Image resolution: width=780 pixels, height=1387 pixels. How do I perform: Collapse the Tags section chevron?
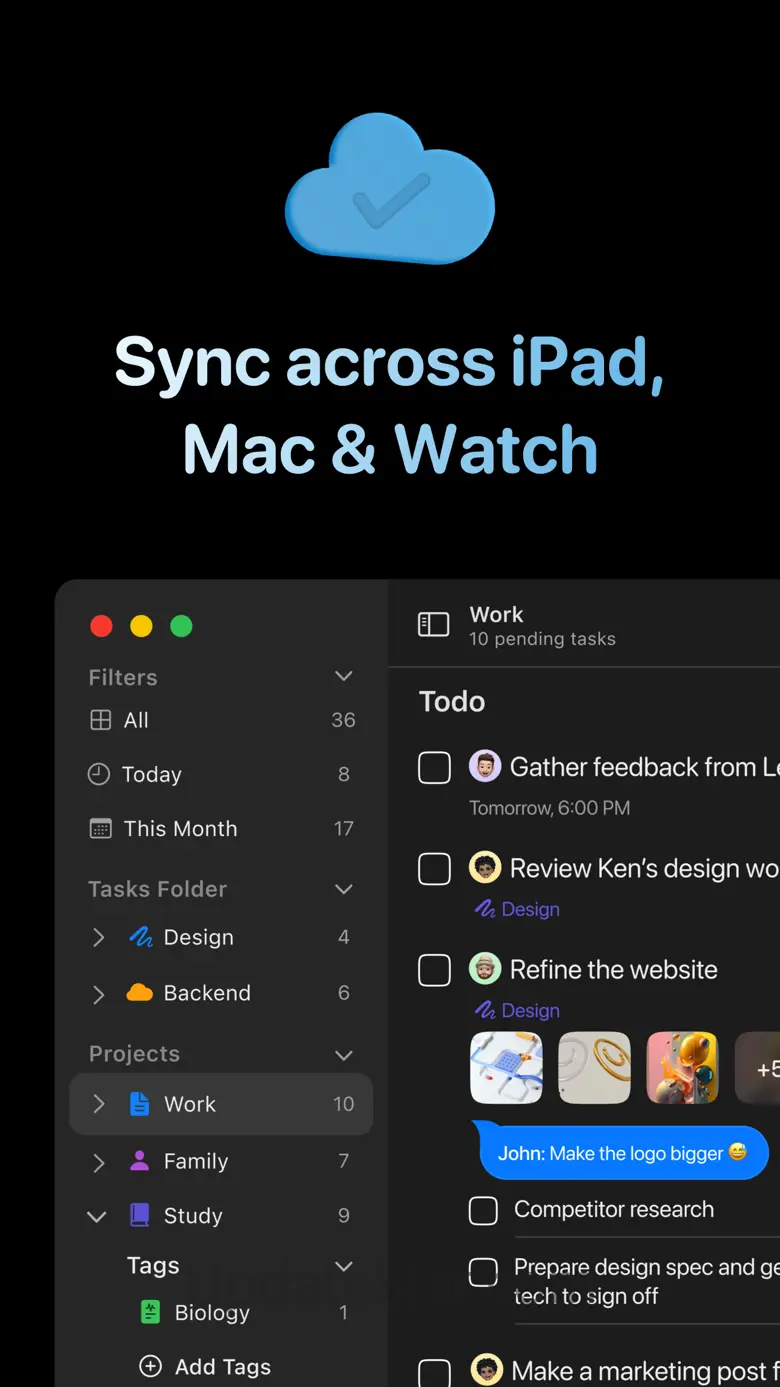pyautogui.click(x=343, y=1266)
